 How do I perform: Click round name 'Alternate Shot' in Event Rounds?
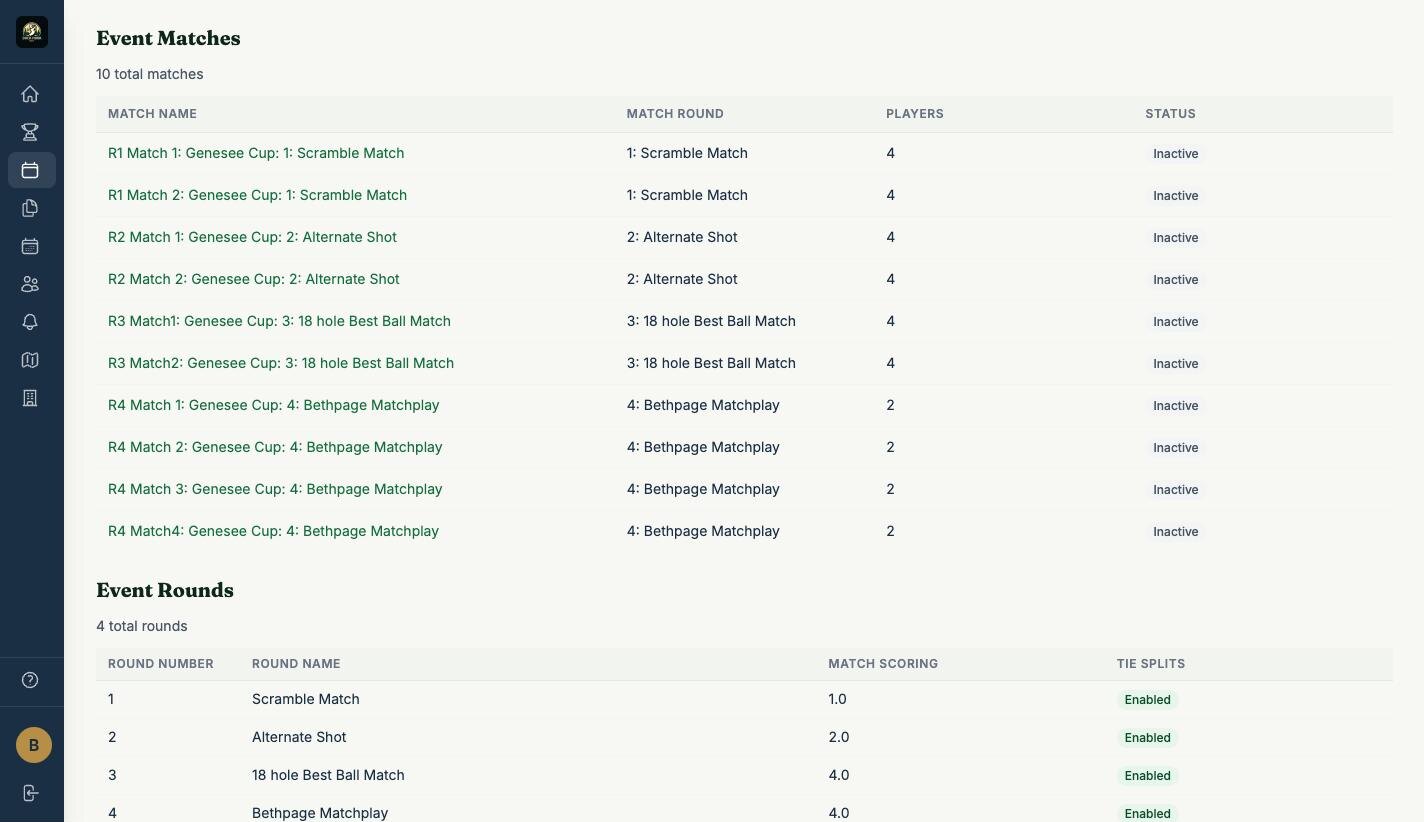pyautogui.click(x=299, y=737)
